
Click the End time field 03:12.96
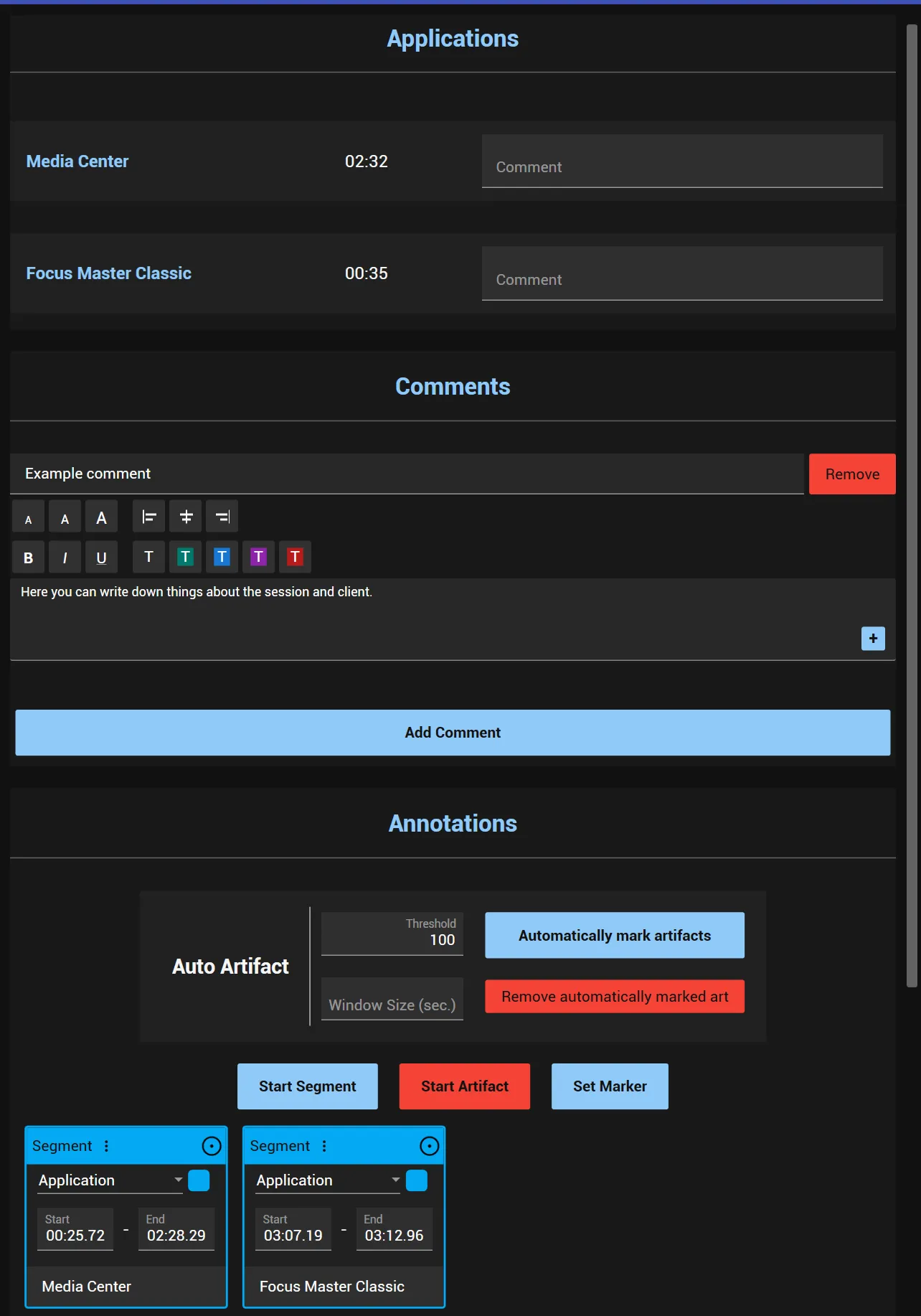tap(395, 1229)
